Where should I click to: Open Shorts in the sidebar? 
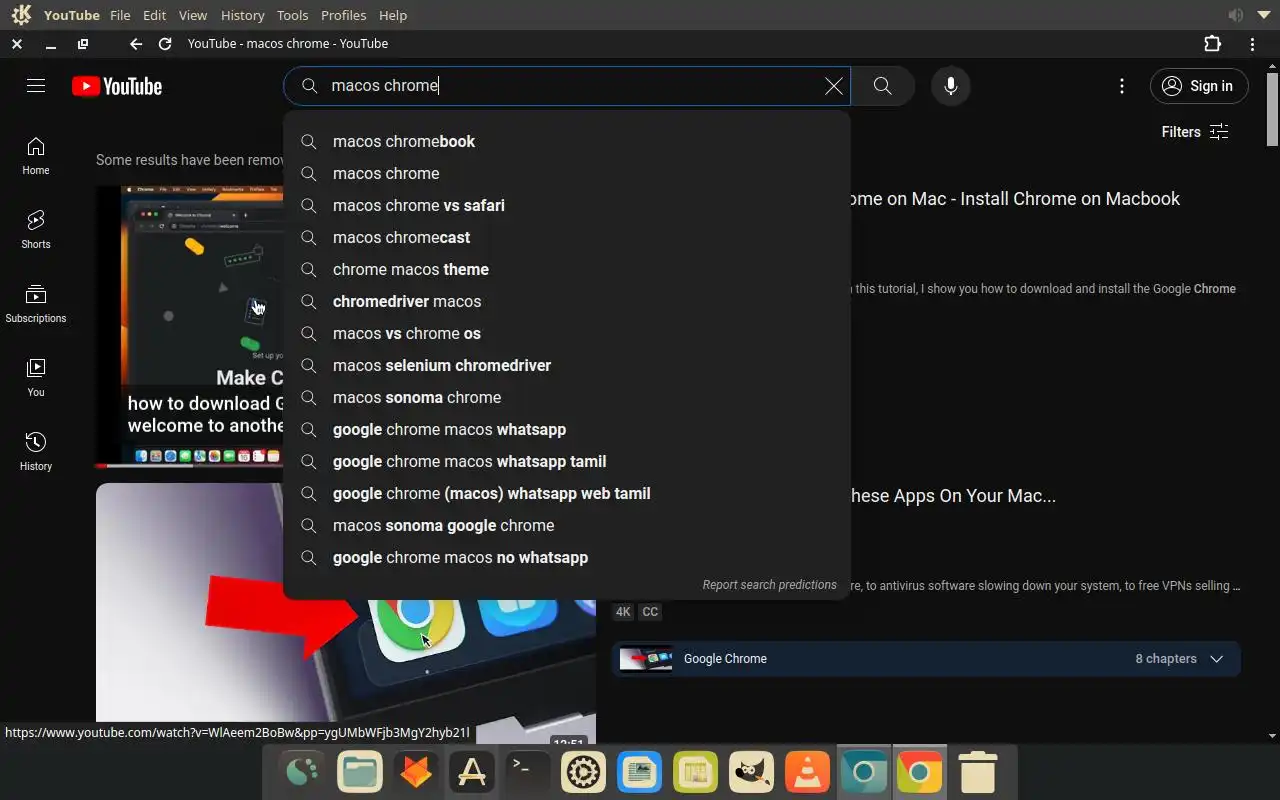click(x=36, y=230)
